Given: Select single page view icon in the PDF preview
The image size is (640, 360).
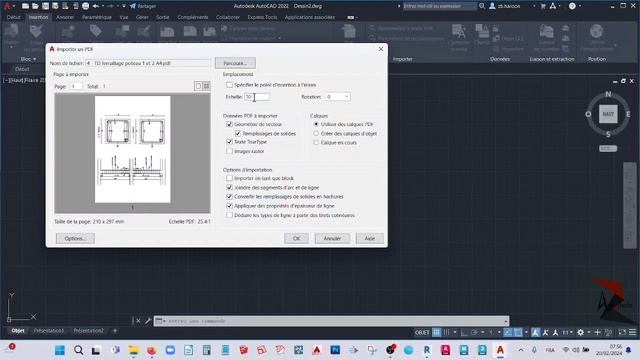Looking at the screenshot, I should [x=198, y=86].
